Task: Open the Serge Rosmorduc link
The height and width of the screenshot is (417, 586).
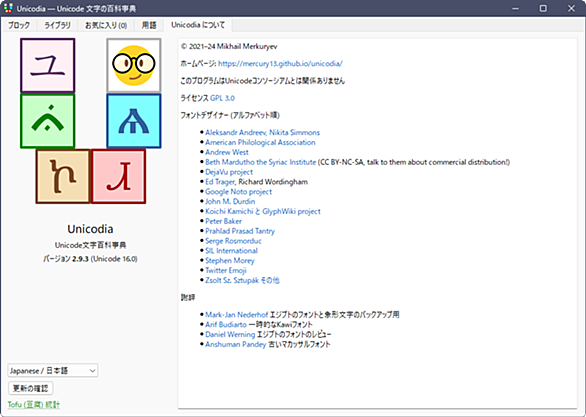Action: coord(233,241)
